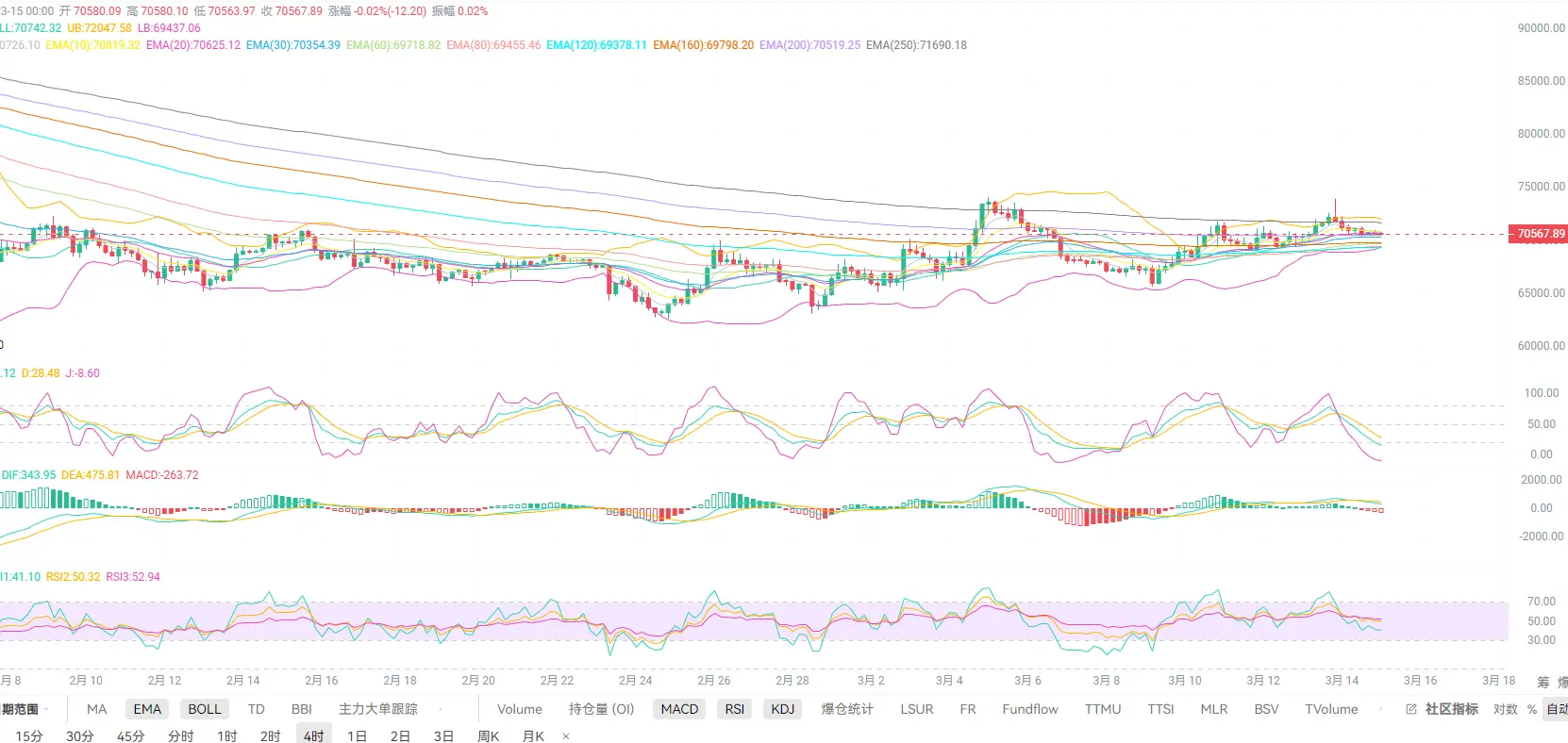Screen dimensions: 1568x743
Task: Expand more main-chart indicators after 主力大单跟踪
Action: [x=441, y=709]
